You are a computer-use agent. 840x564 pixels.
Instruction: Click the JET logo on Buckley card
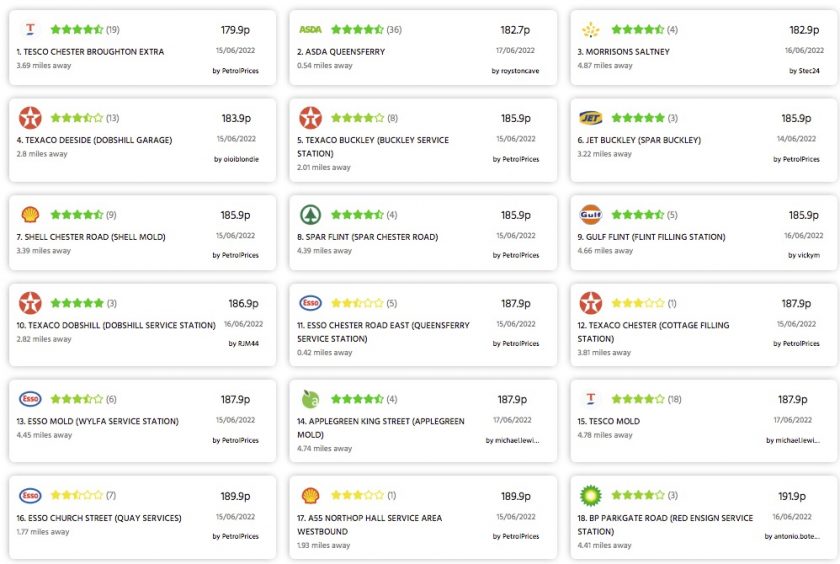[591, 118]
